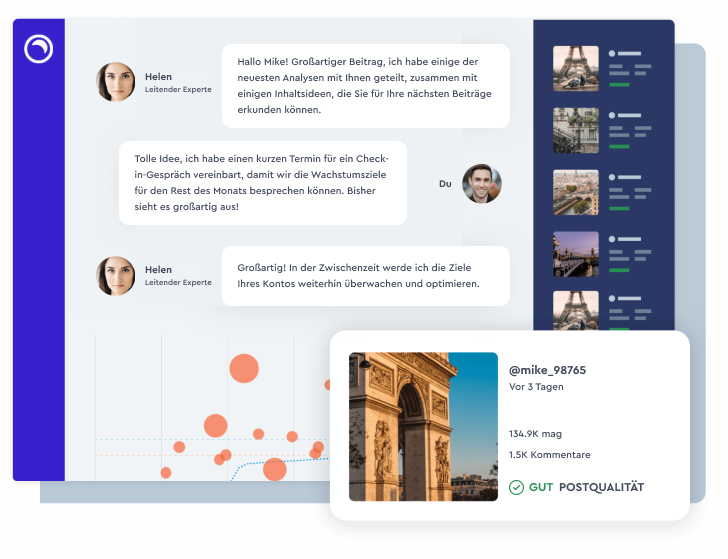Click the '1.5K Kommentare' comments count
Screen dimensions: 728x559
[549, 455]
